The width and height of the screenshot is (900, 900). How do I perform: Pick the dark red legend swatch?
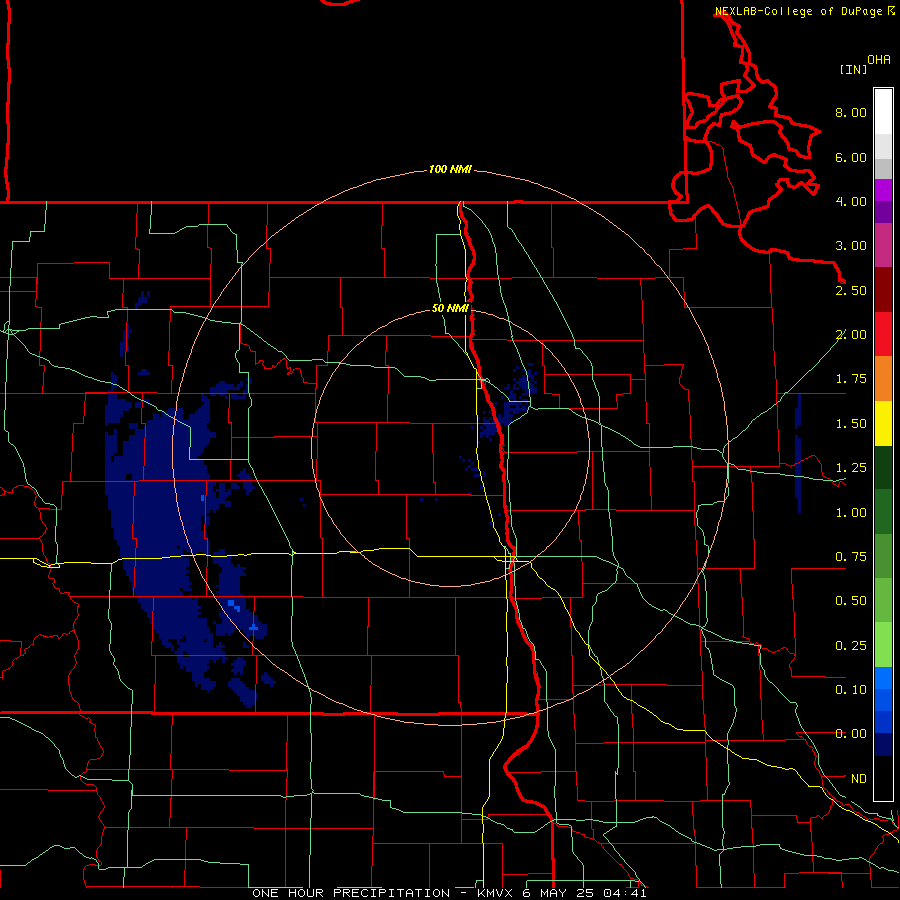(883, 290)
